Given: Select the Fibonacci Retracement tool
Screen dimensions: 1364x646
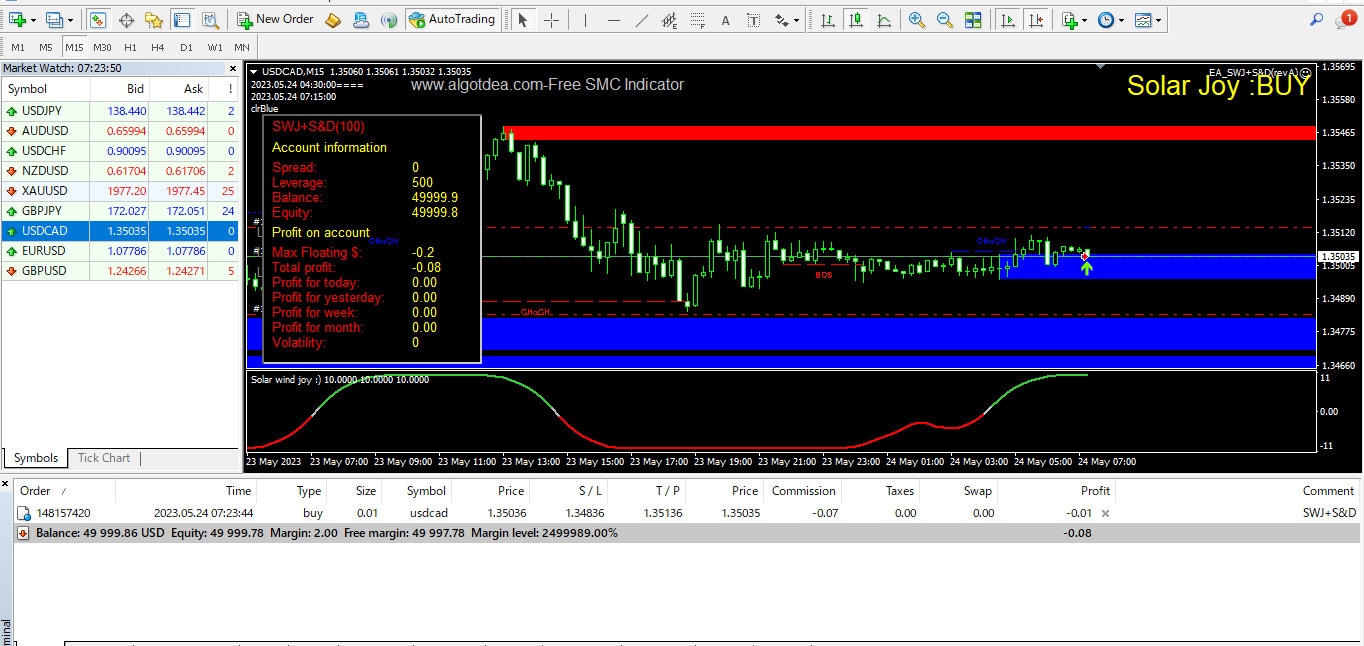Looking at the screenshot, I should click(697, 19).
